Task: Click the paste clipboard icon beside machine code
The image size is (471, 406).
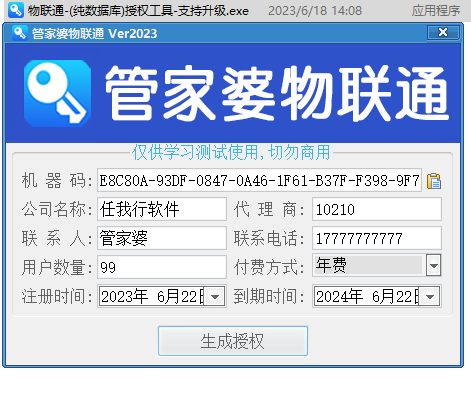Action: pyautogui.click(x=434, y=181)
